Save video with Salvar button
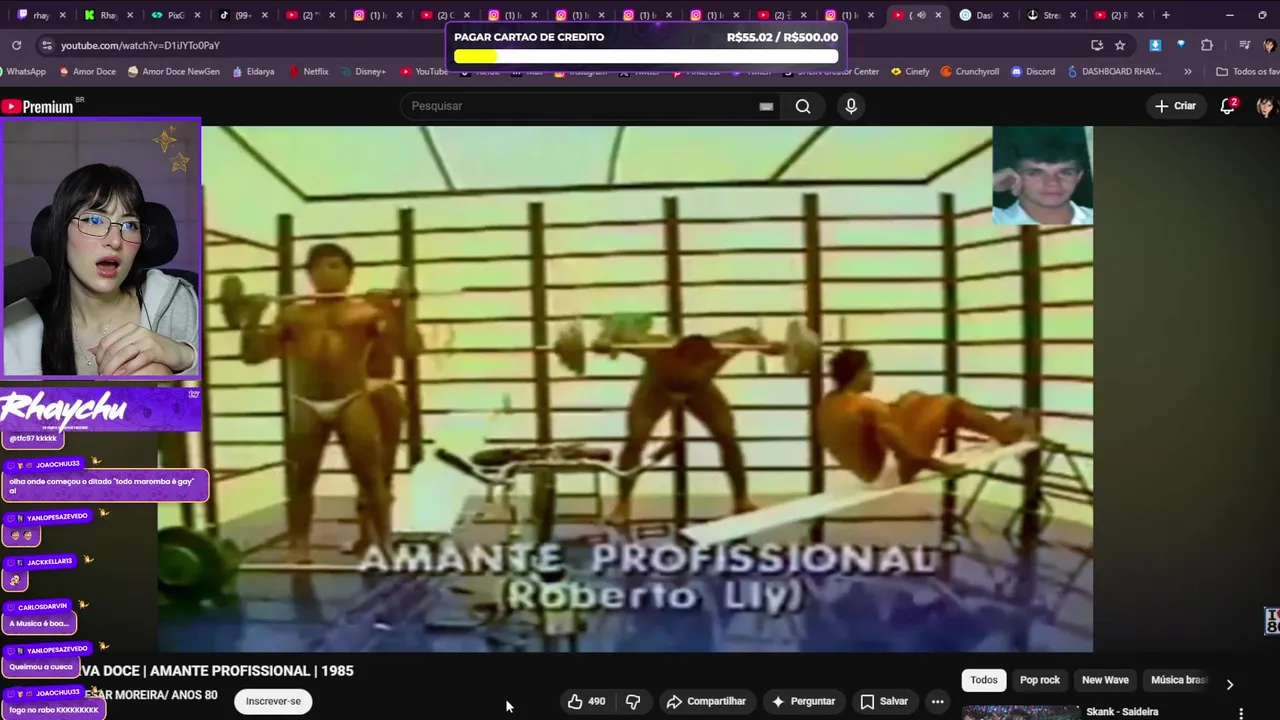Screen dimensions: 1280x720 (884, 701)
